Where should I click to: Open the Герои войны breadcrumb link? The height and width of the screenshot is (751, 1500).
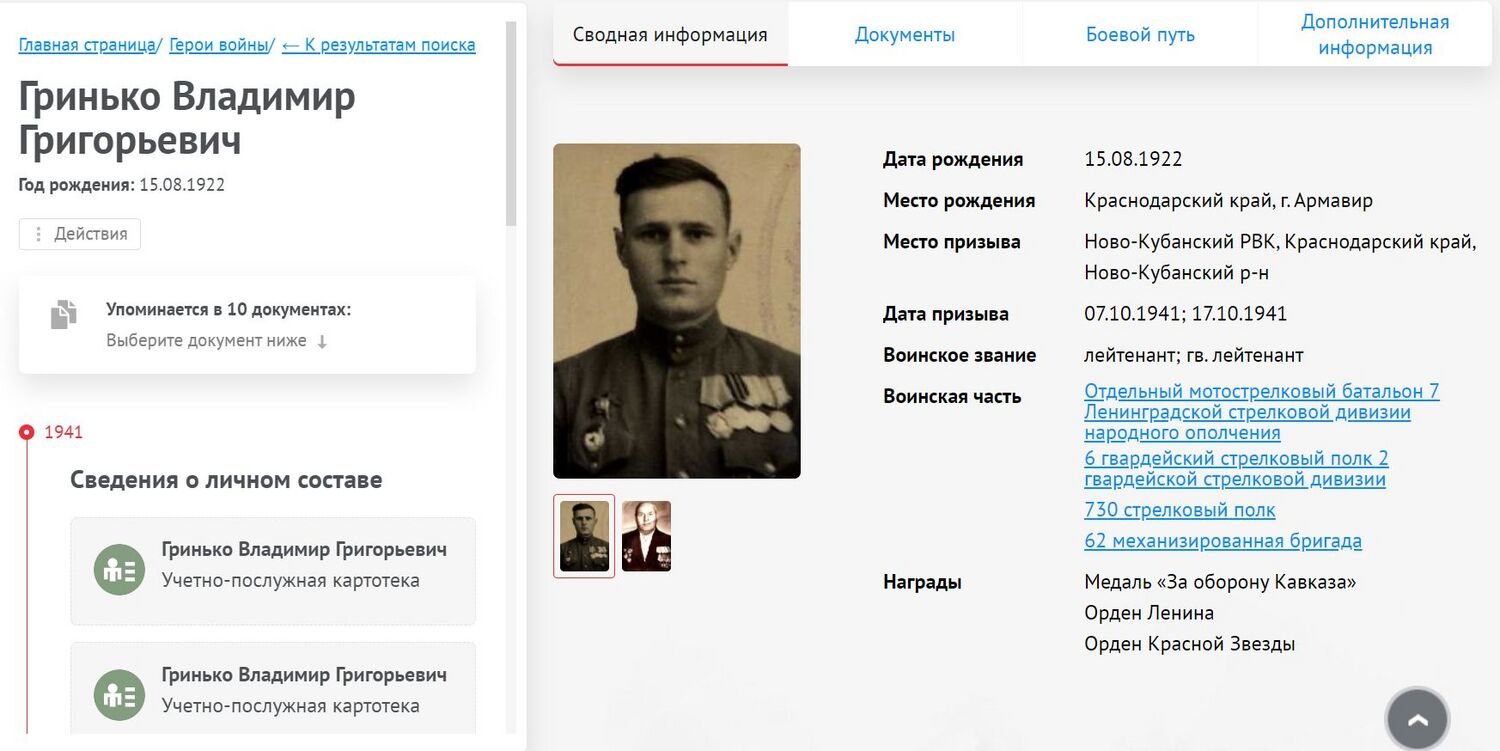coord(219,45)
